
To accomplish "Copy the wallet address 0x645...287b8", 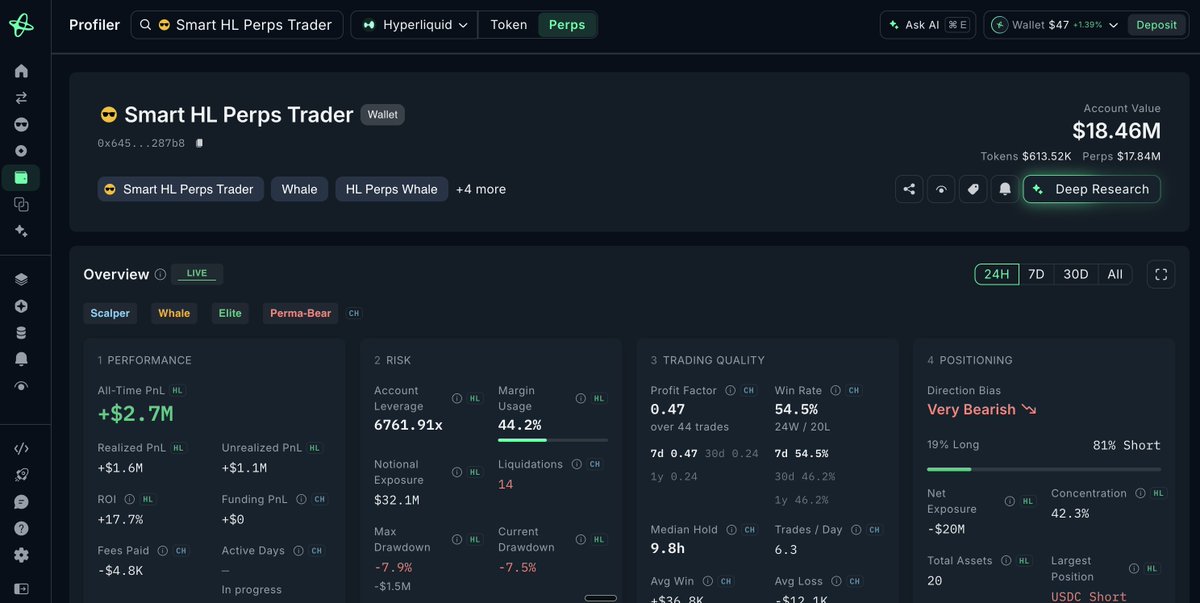I will 200,143.
